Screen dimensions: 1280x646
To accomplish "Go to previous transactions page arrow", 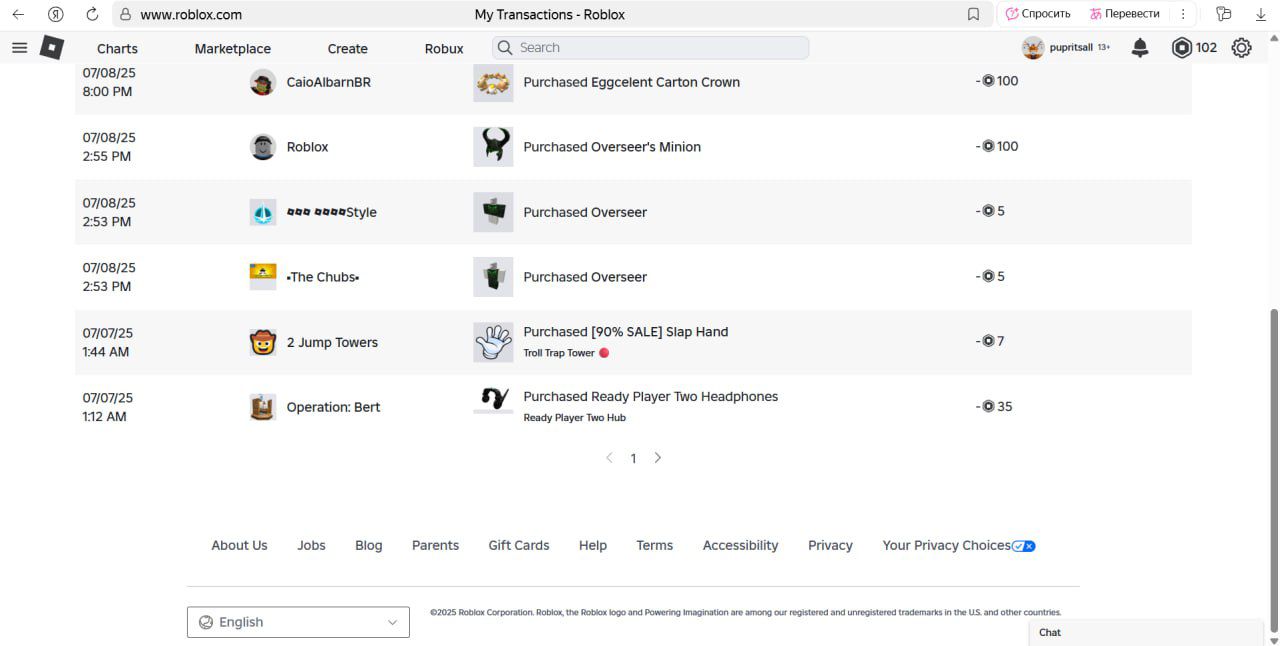I will click(609, 458).
